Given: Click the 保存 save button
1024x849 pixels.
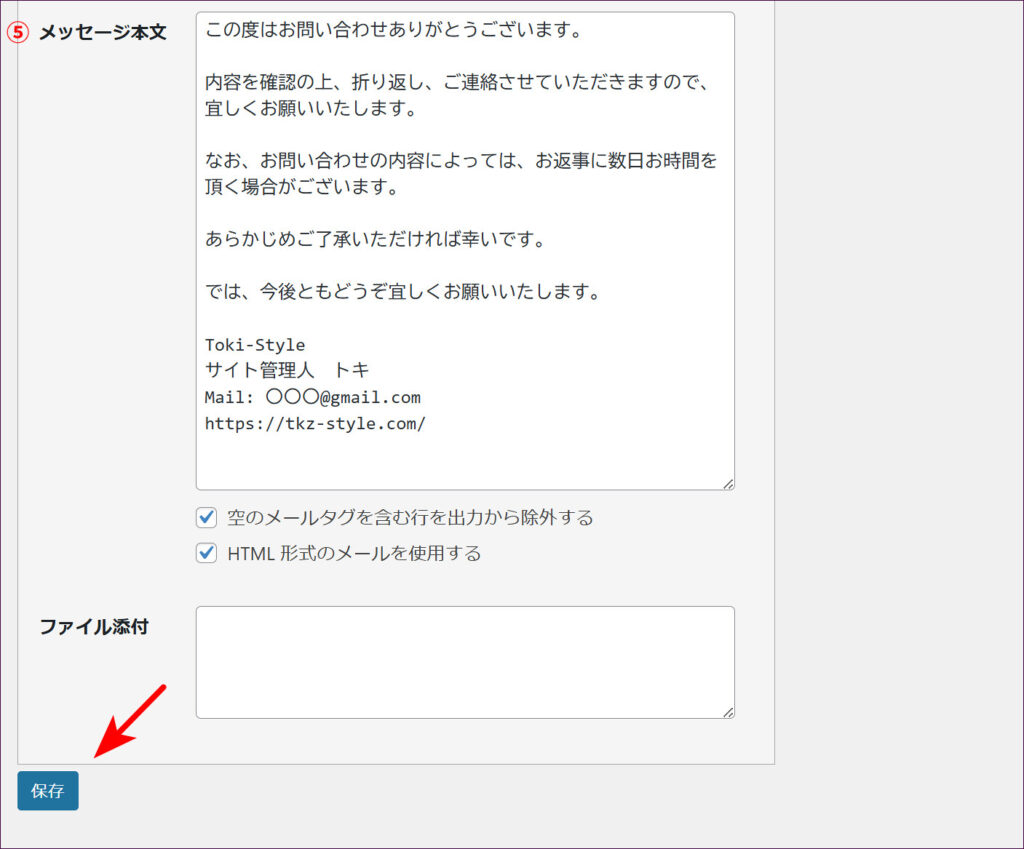Looking at the screenshot, I should click(47, 791).
